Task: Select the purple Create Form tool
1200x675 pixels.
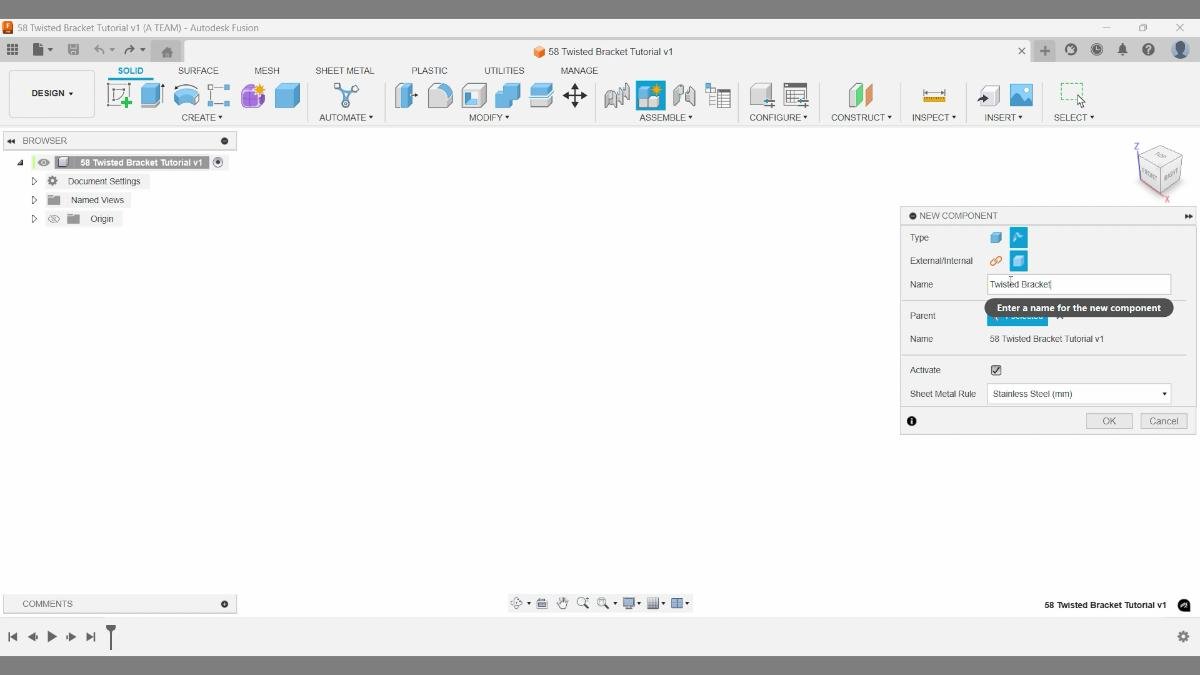Action: pos(252,95)
